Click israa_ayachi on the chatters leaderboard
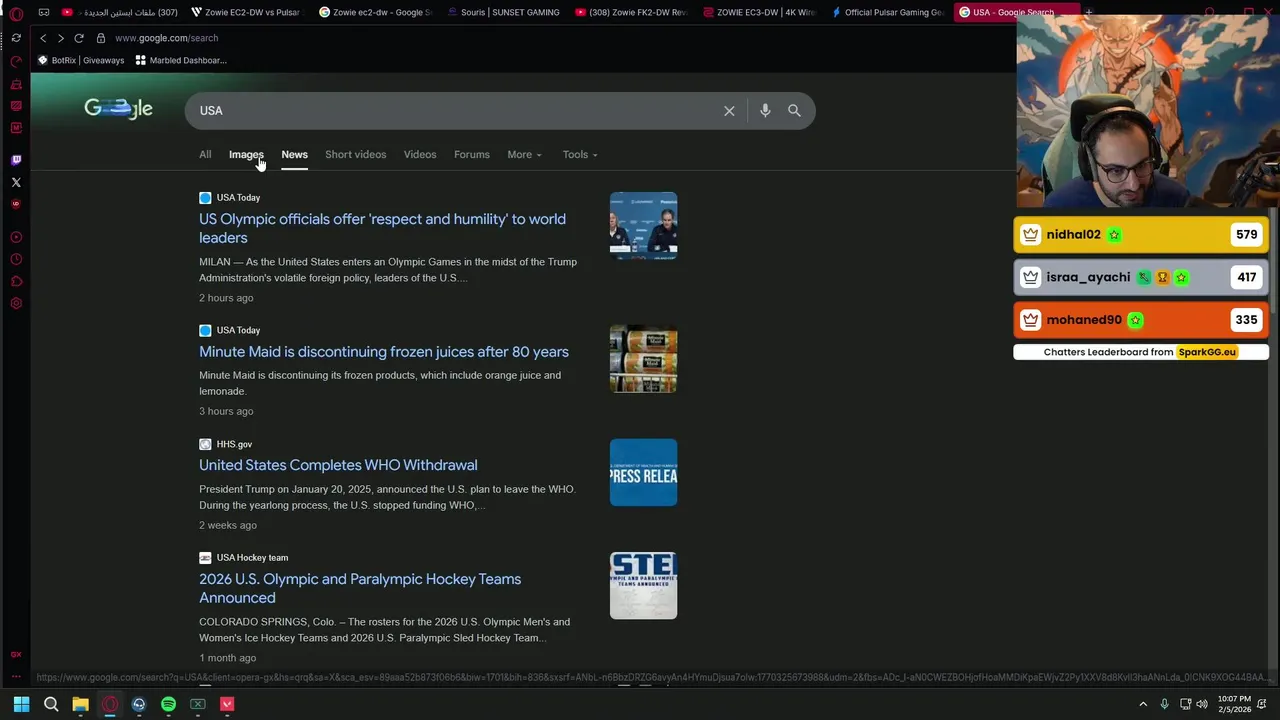 [1141, 277]
